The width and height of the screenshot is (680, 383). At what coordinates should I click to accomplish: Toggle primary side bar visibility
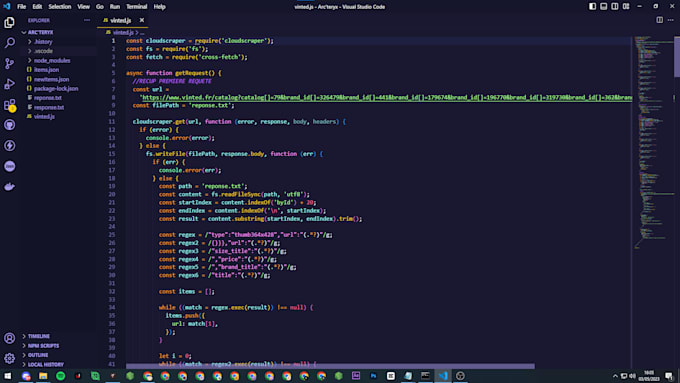[592, 7]
